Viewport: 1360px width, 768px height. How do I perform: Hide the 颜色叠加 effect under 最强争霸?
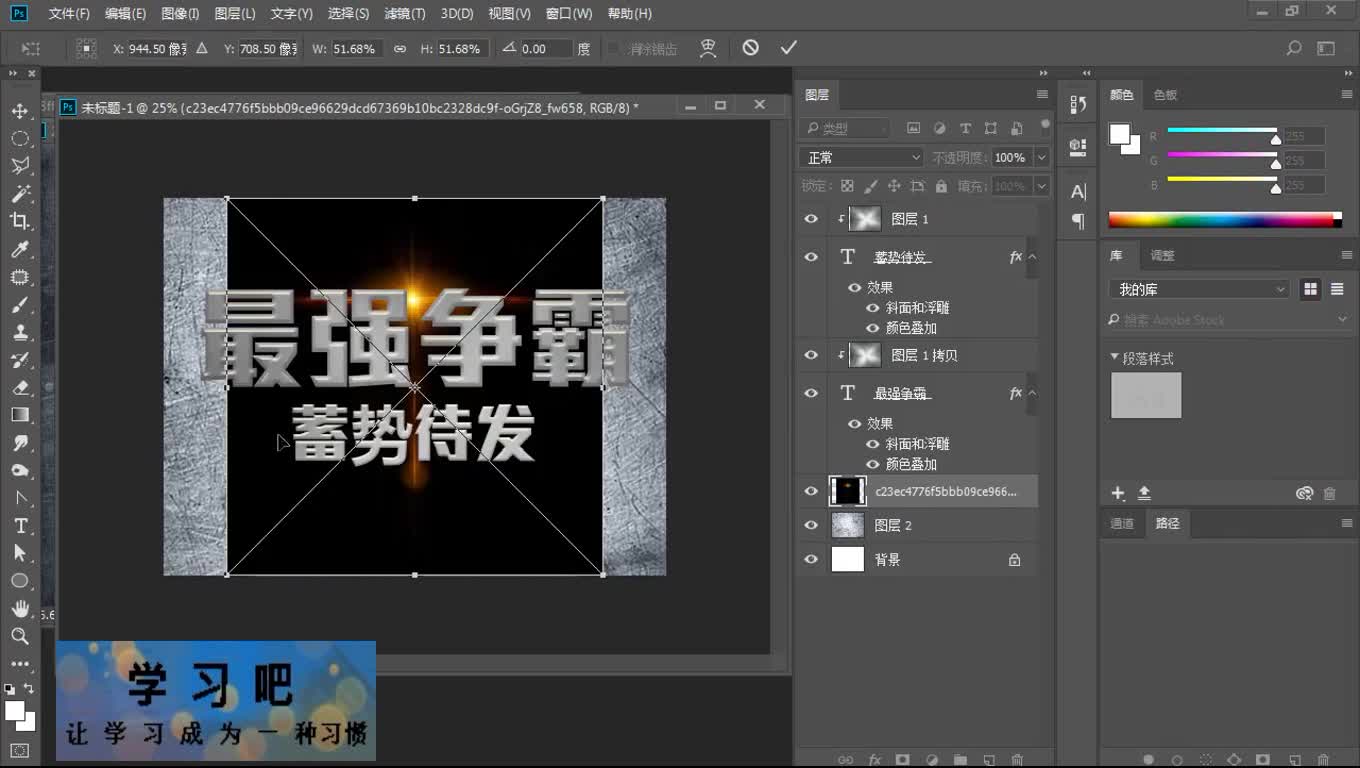click(871, 464)
